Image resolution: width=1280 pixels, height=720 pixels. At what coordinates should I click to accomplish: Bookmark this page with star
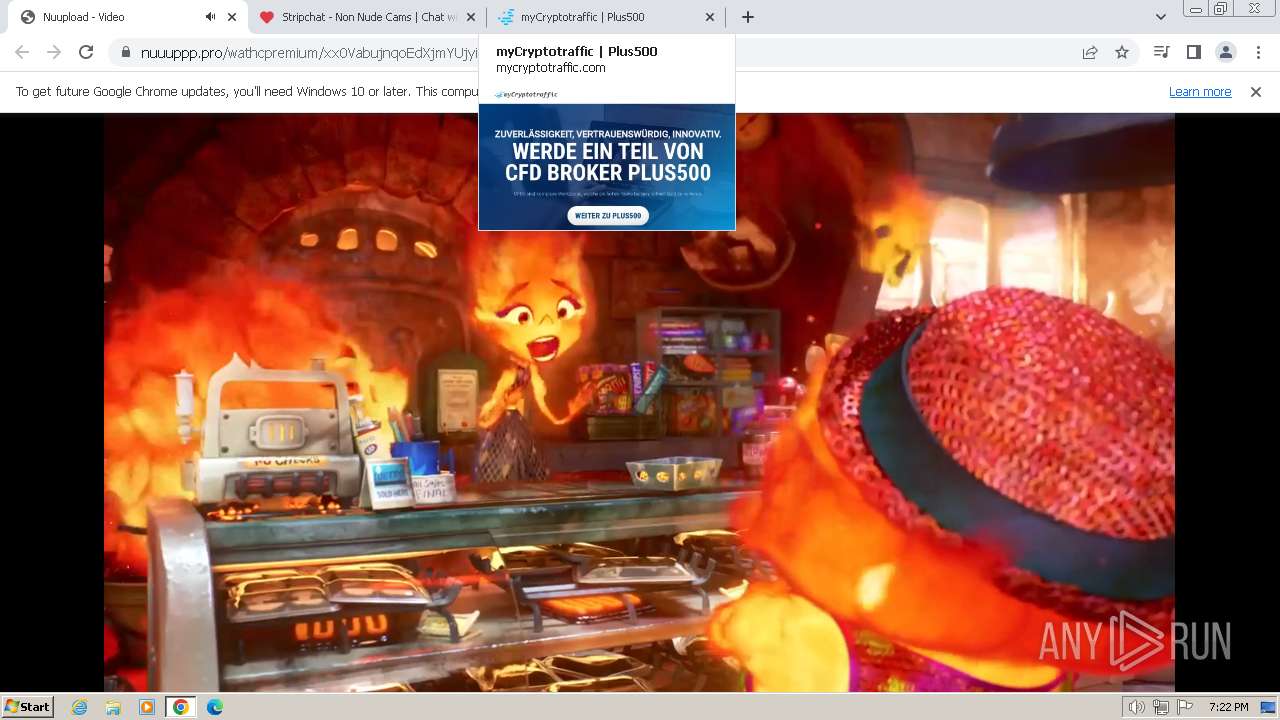click(x=1122, y=53)
